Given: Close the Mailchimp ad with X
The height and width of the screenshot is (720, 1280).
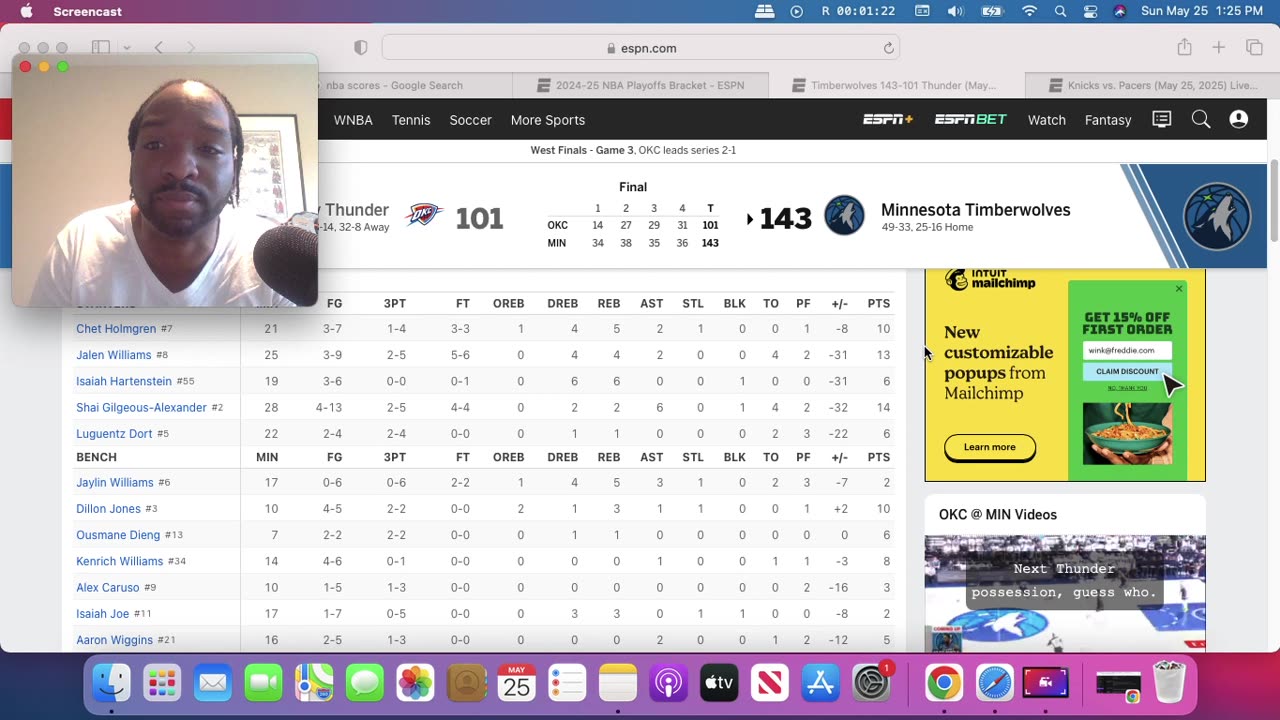Looking at the screenshot, I should 1179,289.
